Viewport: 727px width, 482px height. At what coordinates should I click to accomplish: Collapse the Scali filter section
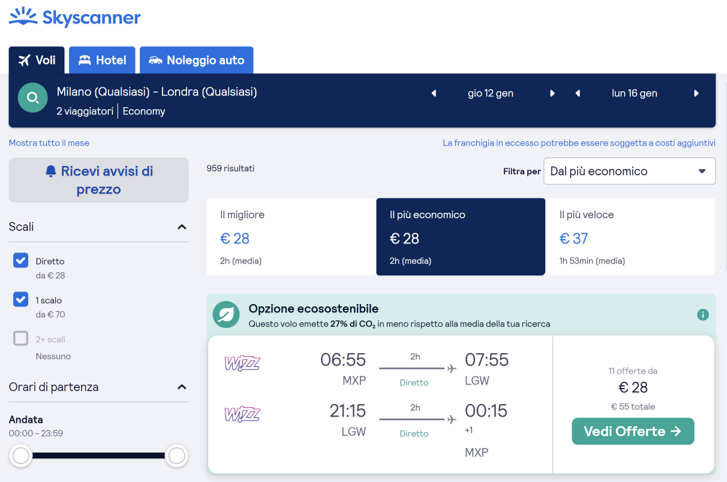(181, 227)
